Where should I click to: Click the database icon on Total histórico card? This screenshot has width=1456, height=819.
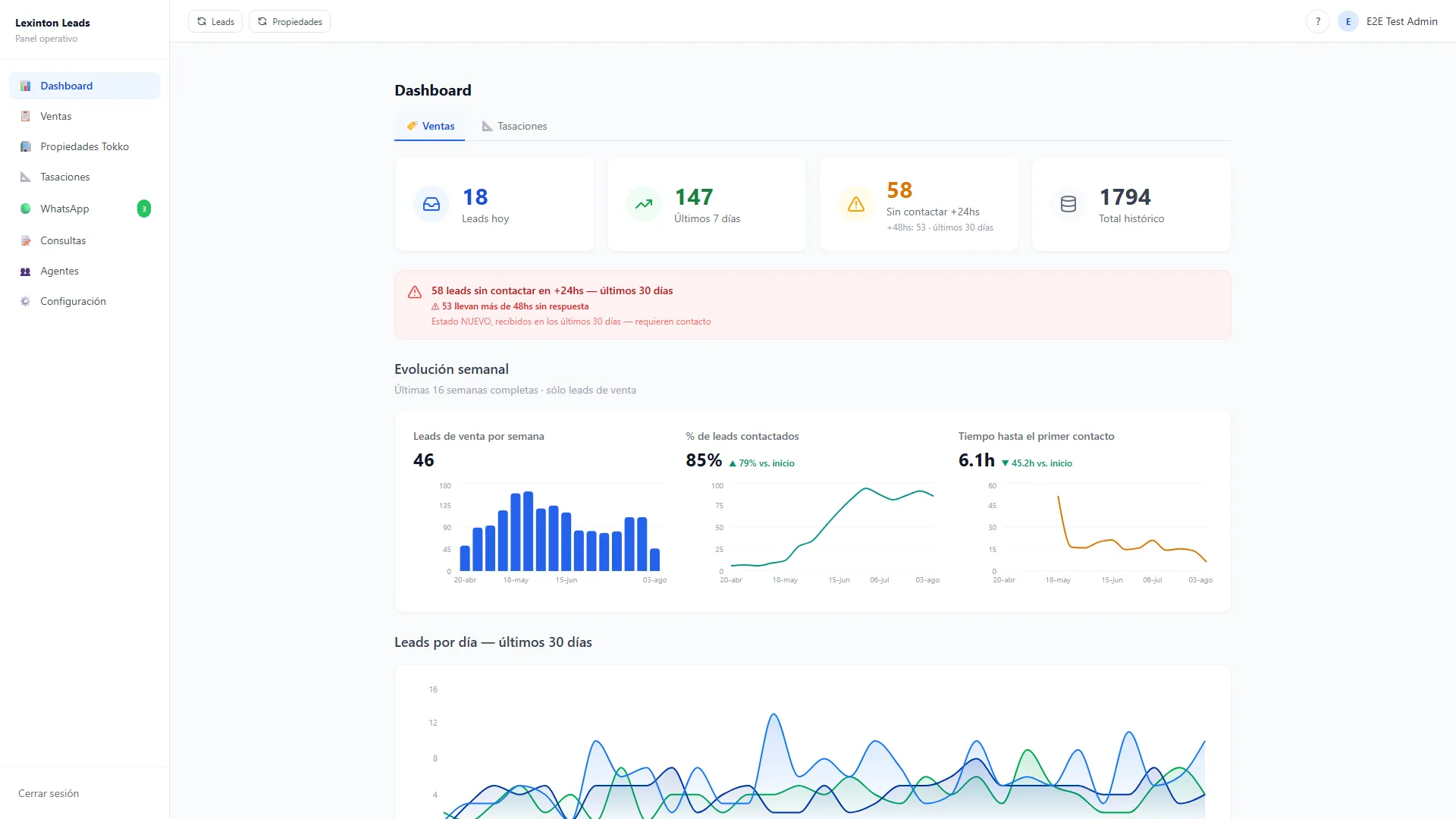click(1068, 204)
